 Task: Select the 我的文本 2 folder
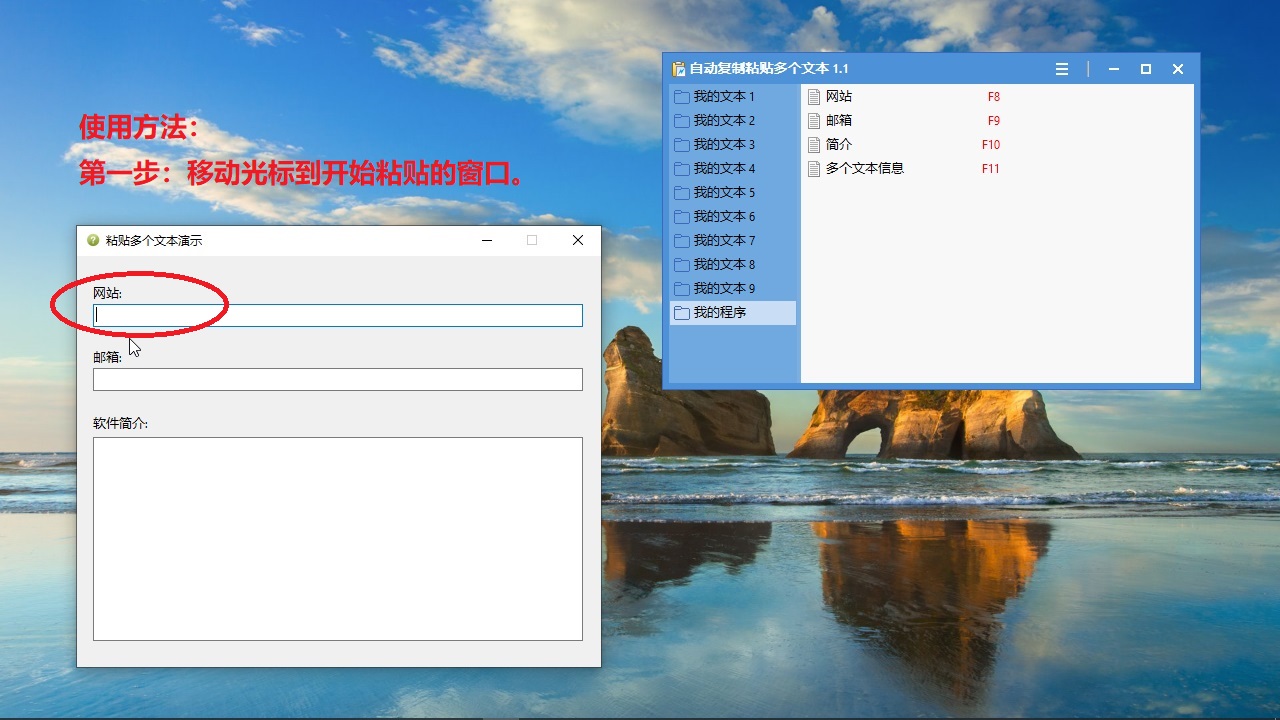(724, 121)
